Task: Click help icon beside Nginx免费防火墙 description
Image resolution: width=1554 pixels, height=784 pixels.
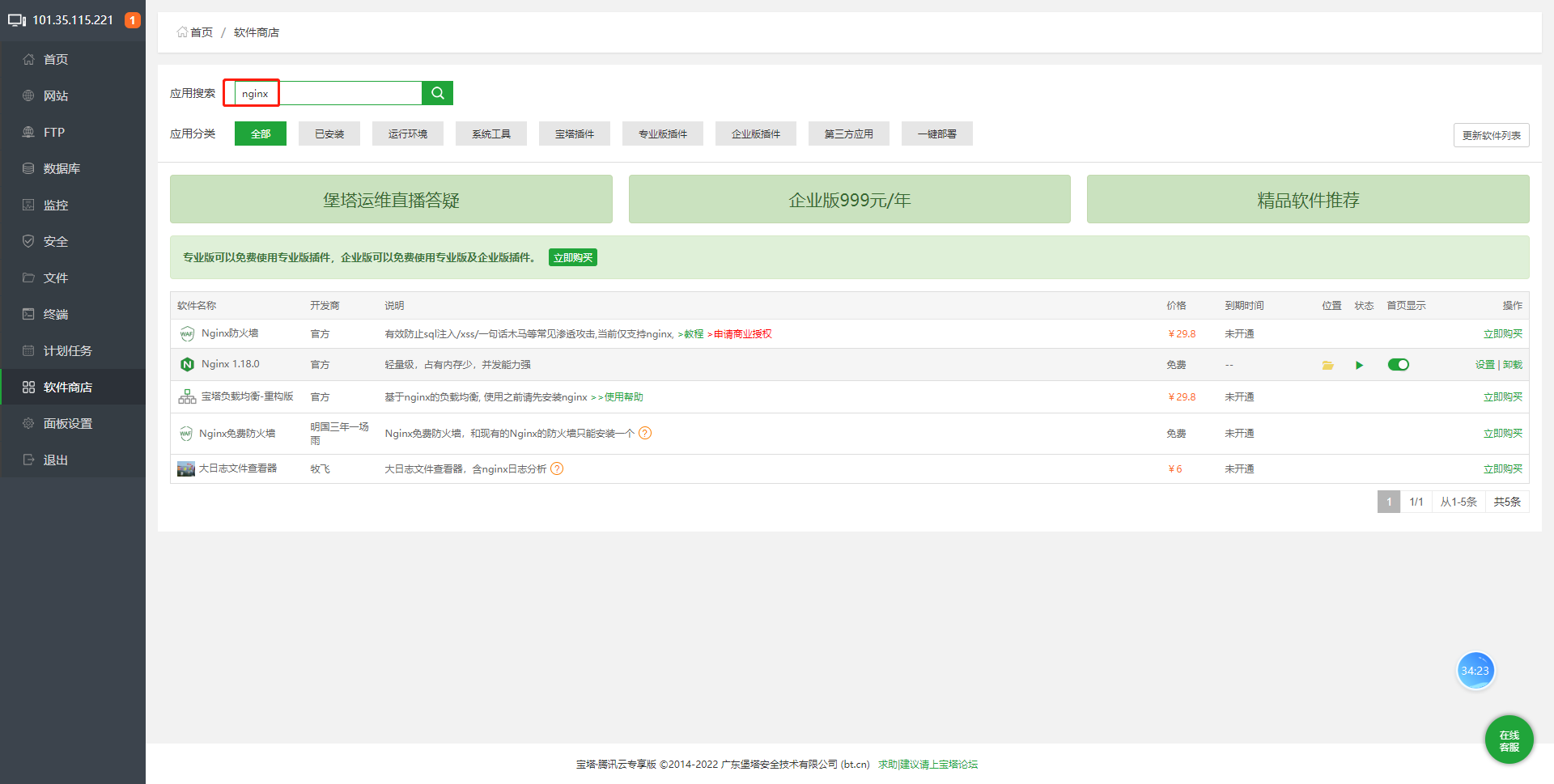Action: pyautogui.click(x=645, y=433)
